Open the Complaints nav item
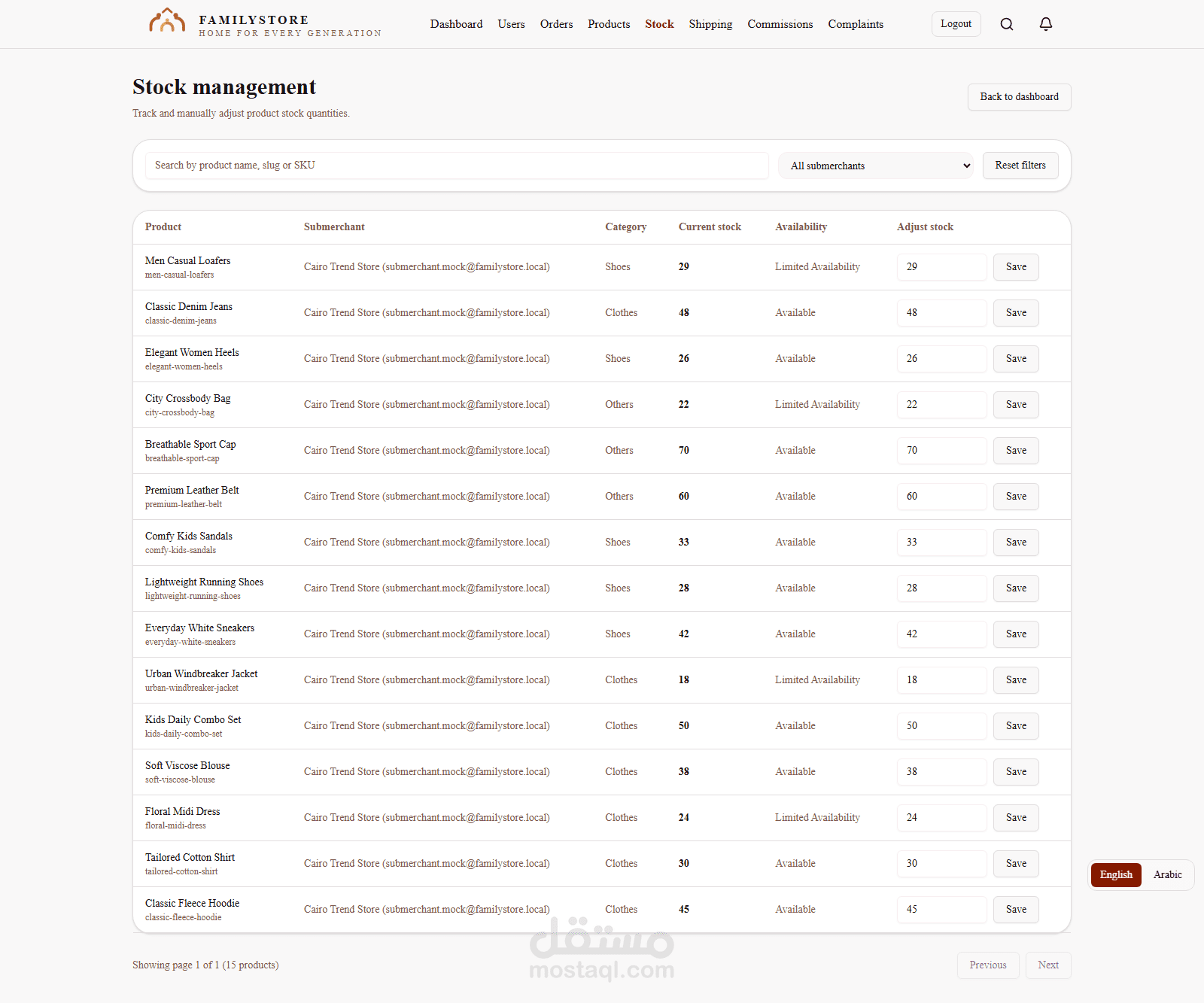This screenshot has width=1204, height=1003. [x=856, y=24]
